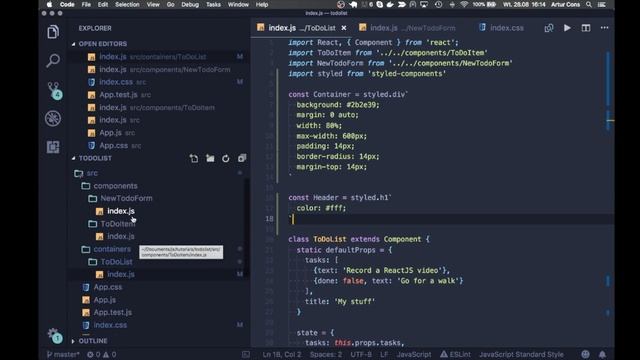Change encoding via UTF-8

tap(361, 354)
